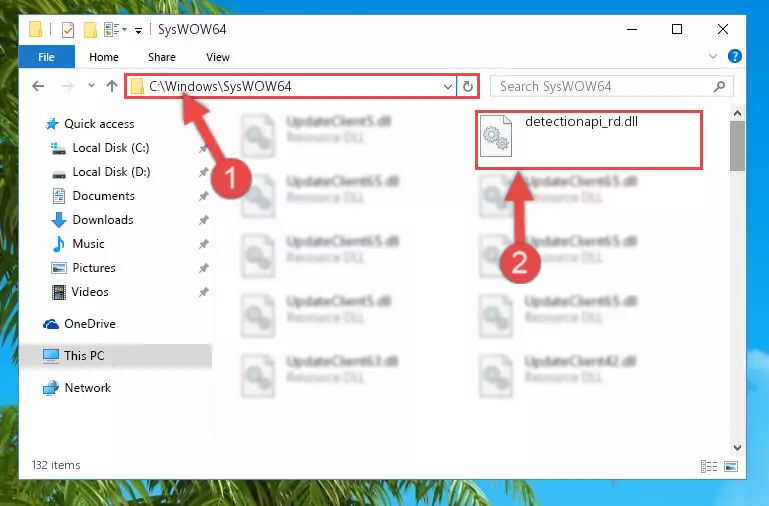Click the scroll up arrow of the file list
Viewport: 769px width, 506px height.
pyautogui.click(x=737, y=113)
